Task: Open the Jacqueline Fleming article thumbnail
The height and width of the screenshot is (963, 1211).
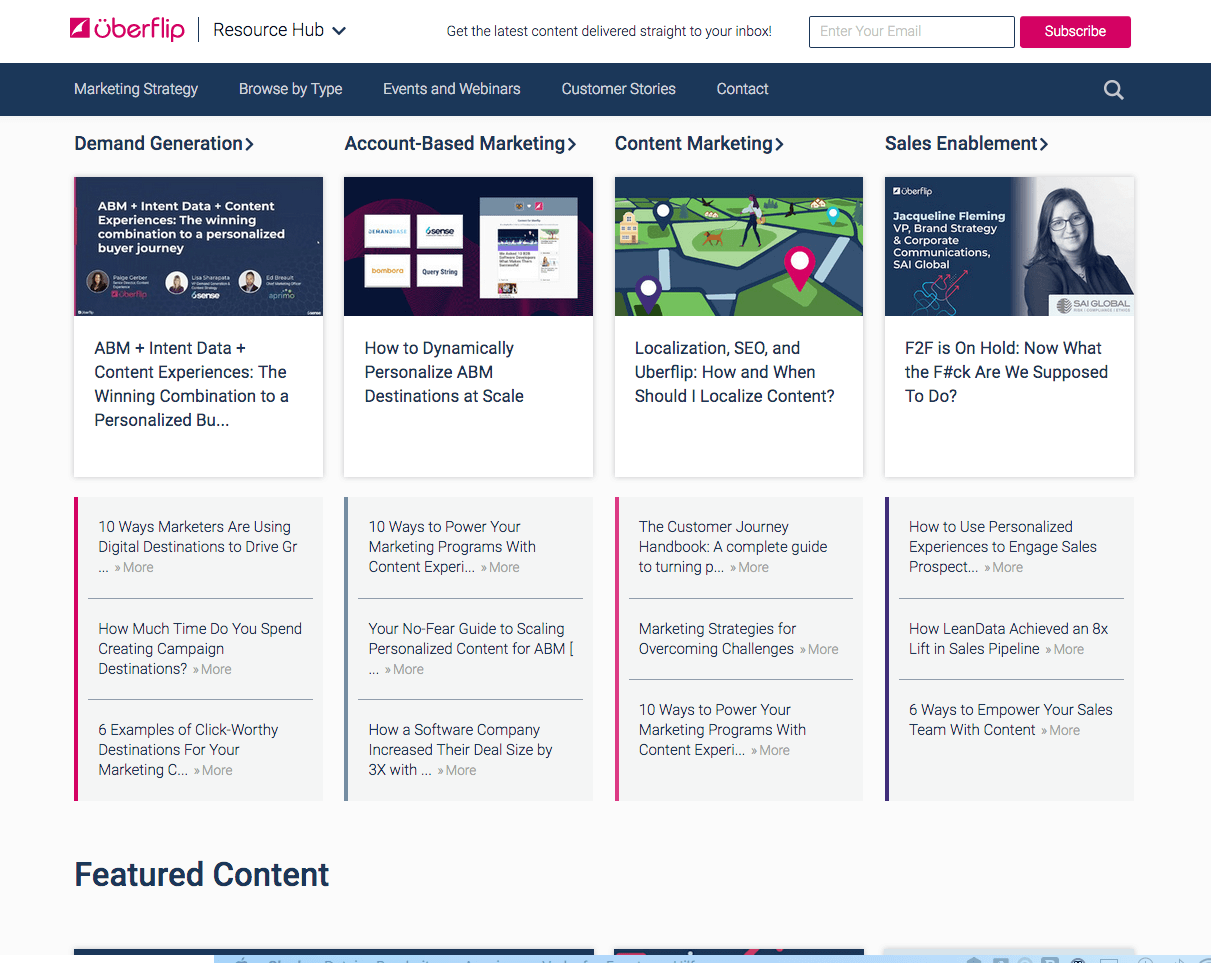Action: [1009, 246]
